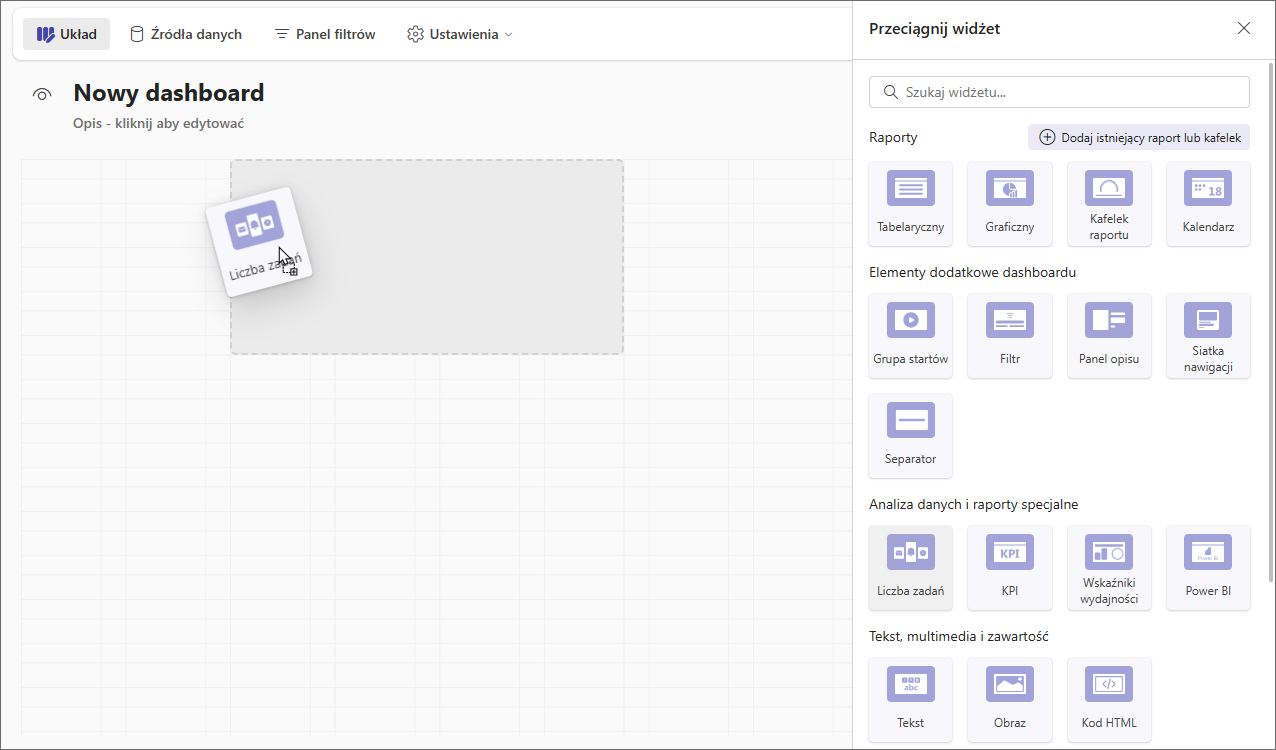
Task: Choose the Kalendarz widget
Action: [1208, 204]
